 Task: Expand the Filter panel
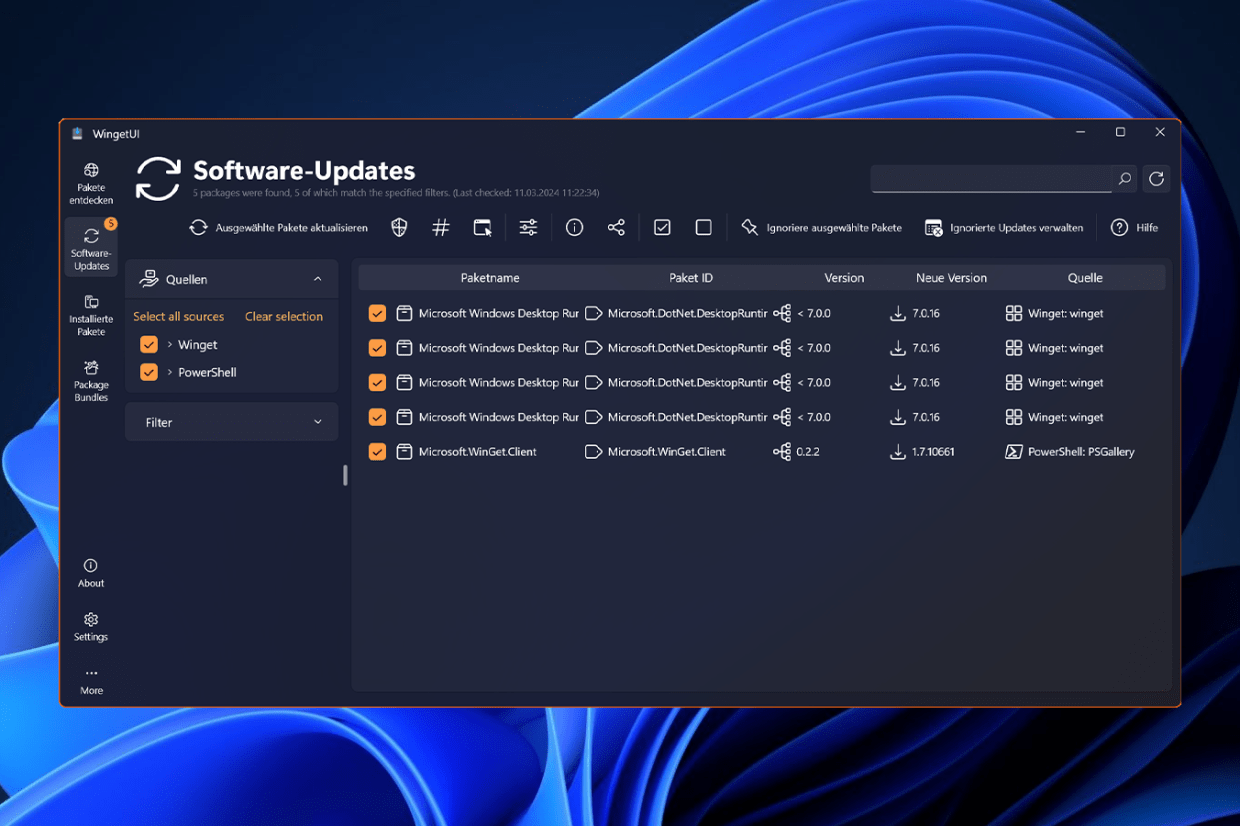click(x=232, y=422)
